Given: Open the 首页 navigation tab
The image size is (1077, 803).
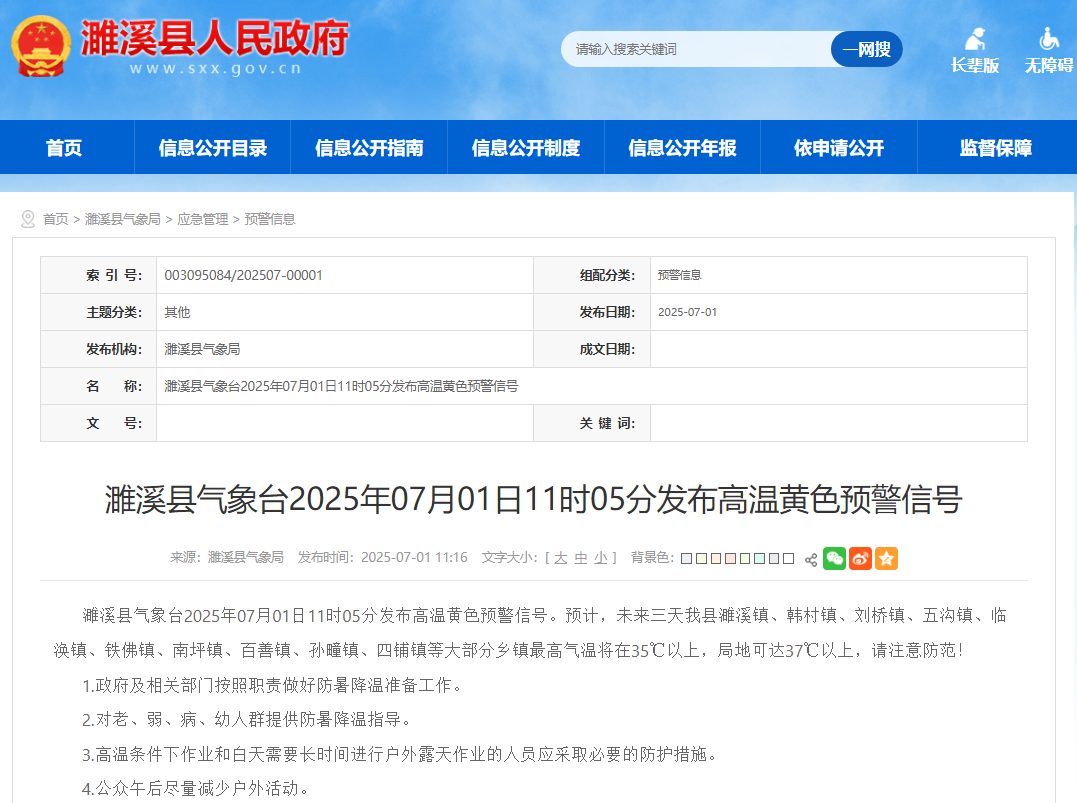Looking at the screenshot, I should click(64, 148).
